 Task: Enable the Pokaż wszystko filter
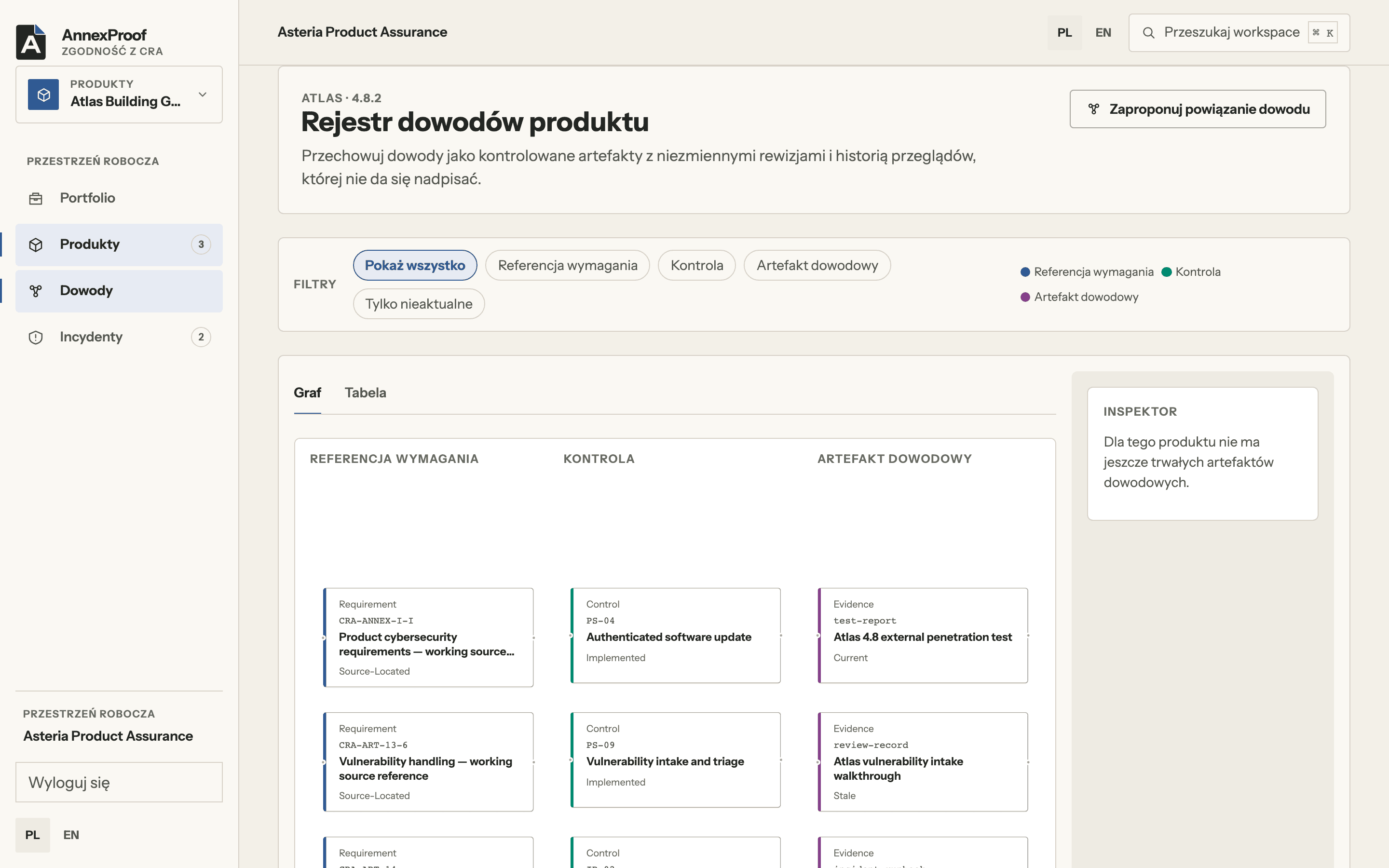pos(415,265)
